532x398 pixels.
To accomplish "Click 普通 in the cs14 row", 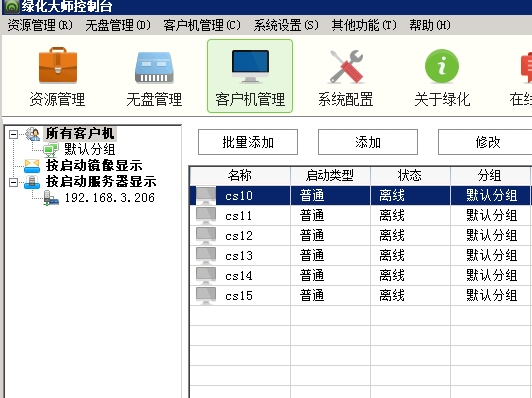I will pyautogui.click(x=312, y=276).
